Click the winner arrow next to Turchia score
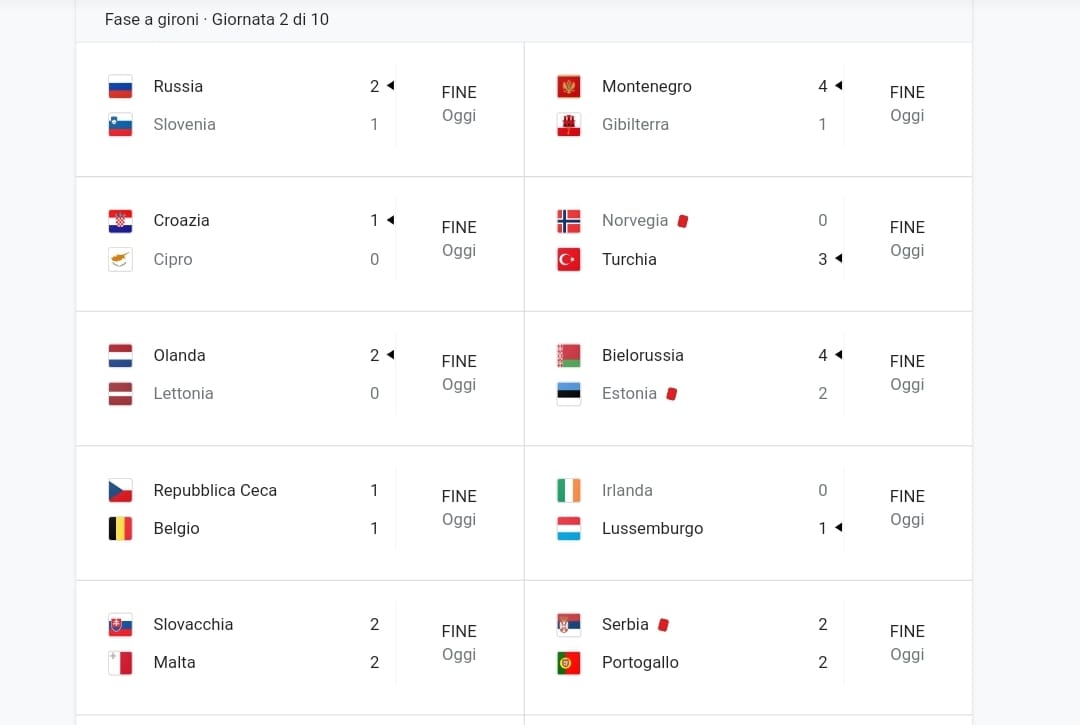1080x725 pixels. 838,259
